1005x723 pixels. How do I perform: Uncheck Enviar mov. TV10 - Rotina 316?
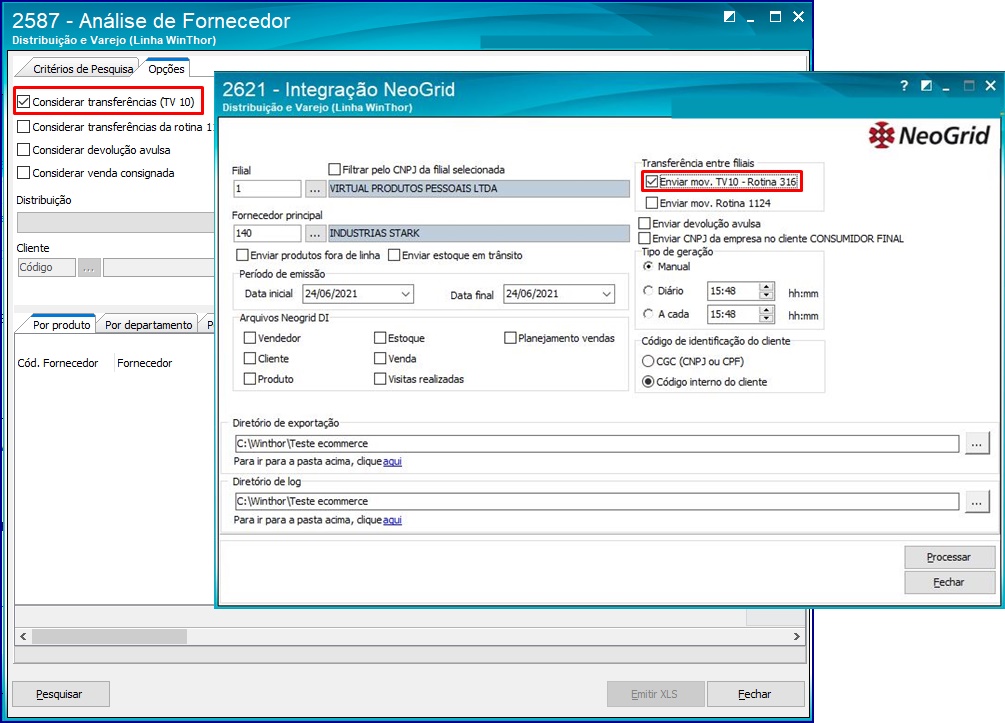coord(652,181)
